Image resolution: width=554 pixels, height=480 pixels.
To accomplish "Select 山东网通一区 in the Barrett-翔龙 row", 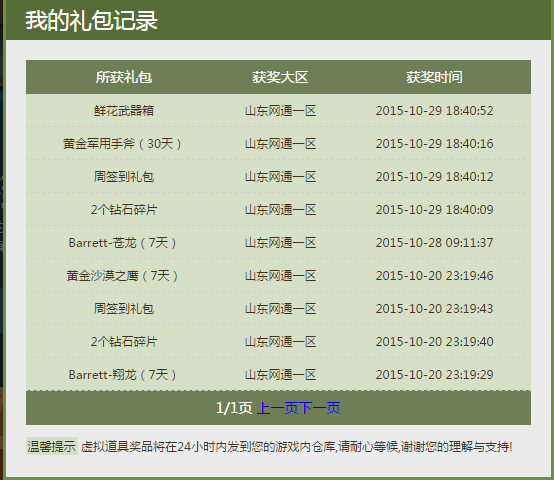I will coord(280,374).
